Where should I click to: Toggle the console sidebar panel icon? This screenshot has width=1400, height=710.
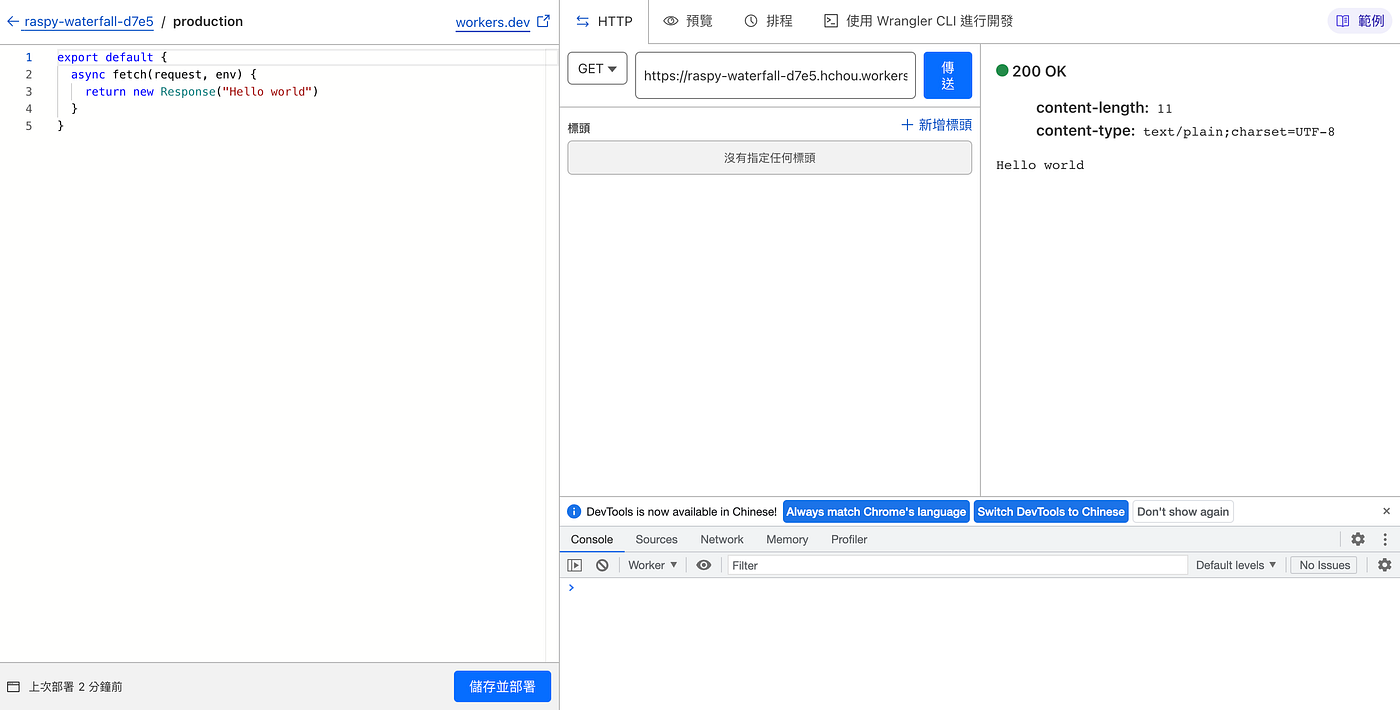point(574,565)
